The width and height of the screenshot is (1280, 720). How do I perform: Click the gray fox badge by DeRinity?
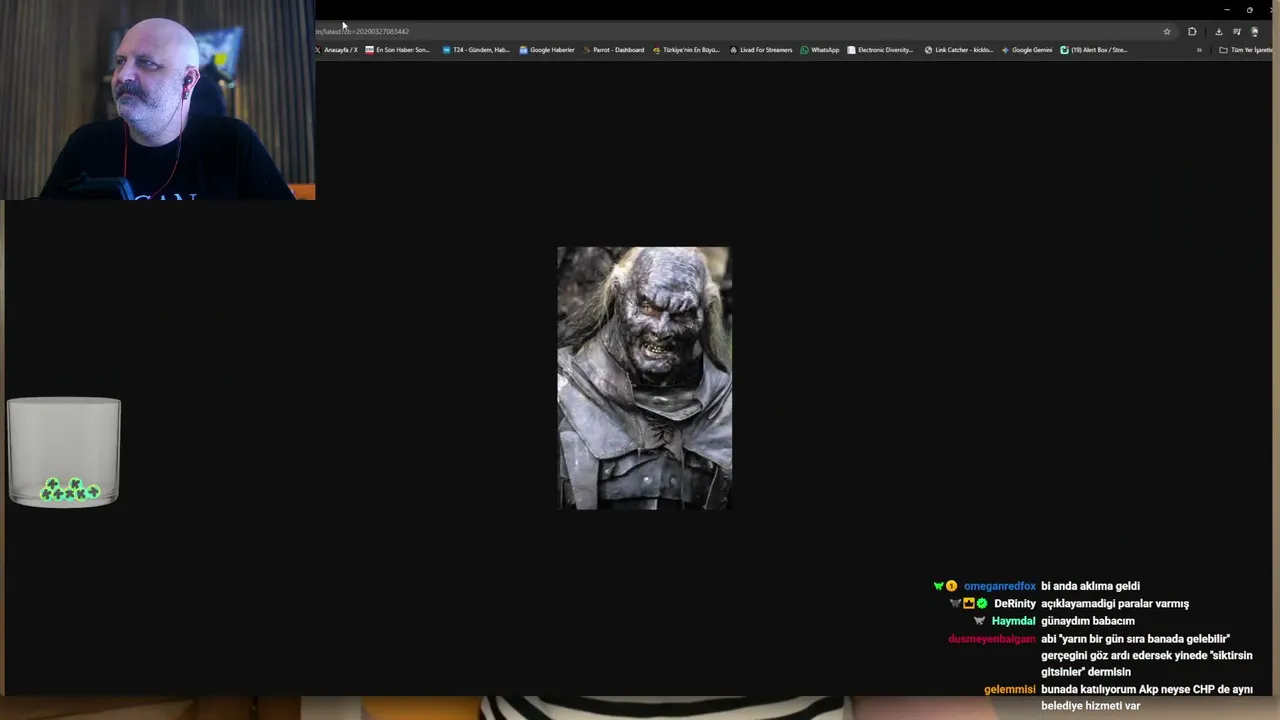point(956,604)
